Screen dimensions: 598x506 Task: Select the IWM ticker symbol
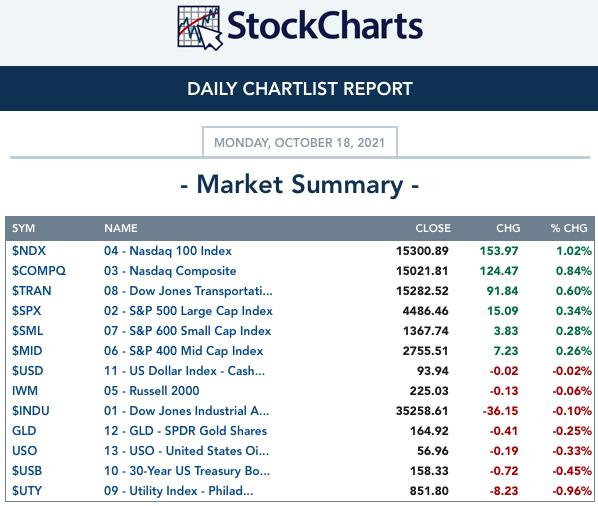pos(25,391)
